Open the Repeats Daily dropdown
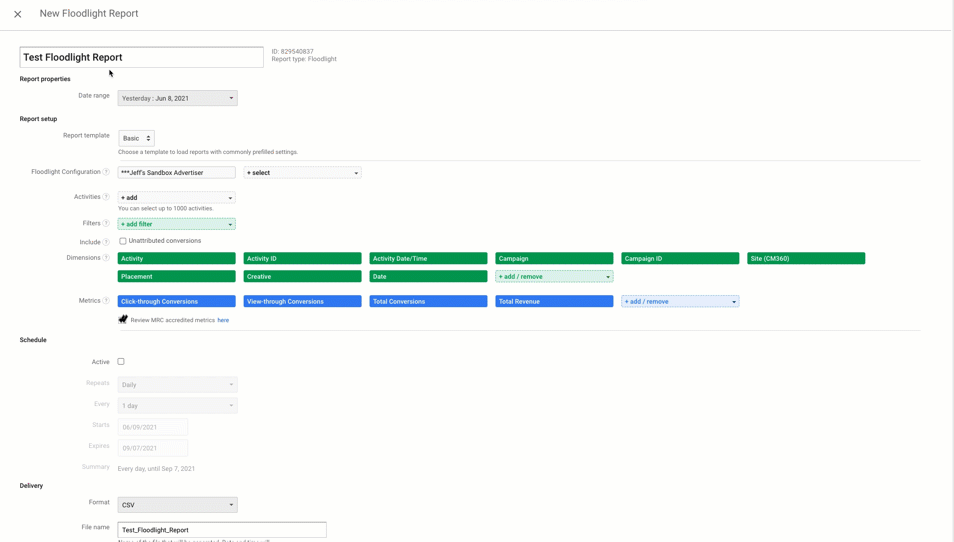This screenshot has height=542, width=954. tap(177, 384)
